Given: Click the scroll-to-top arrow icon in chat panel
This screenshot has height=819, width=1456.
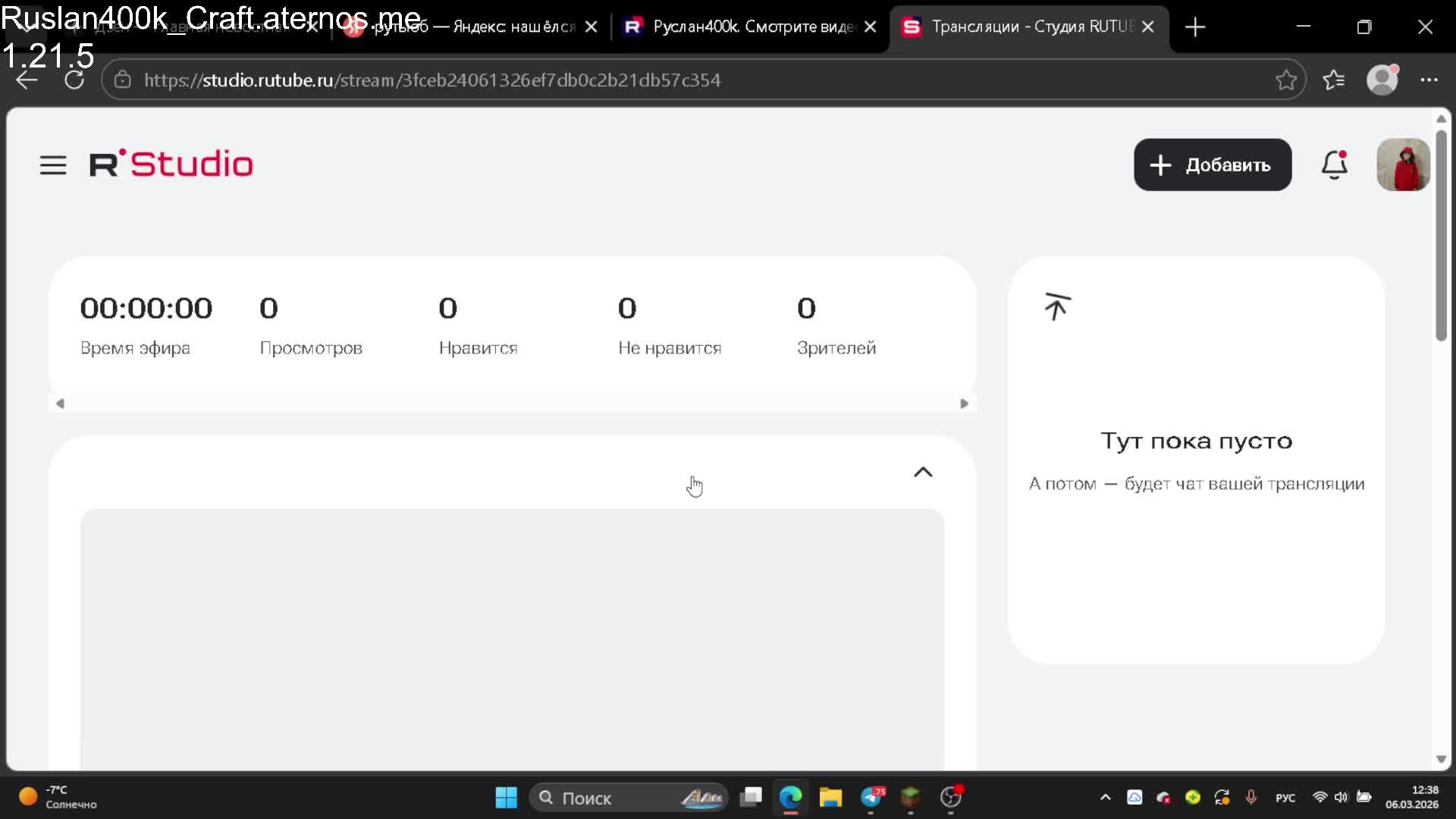Looking at the screenshot, I should click(1057, 306).
